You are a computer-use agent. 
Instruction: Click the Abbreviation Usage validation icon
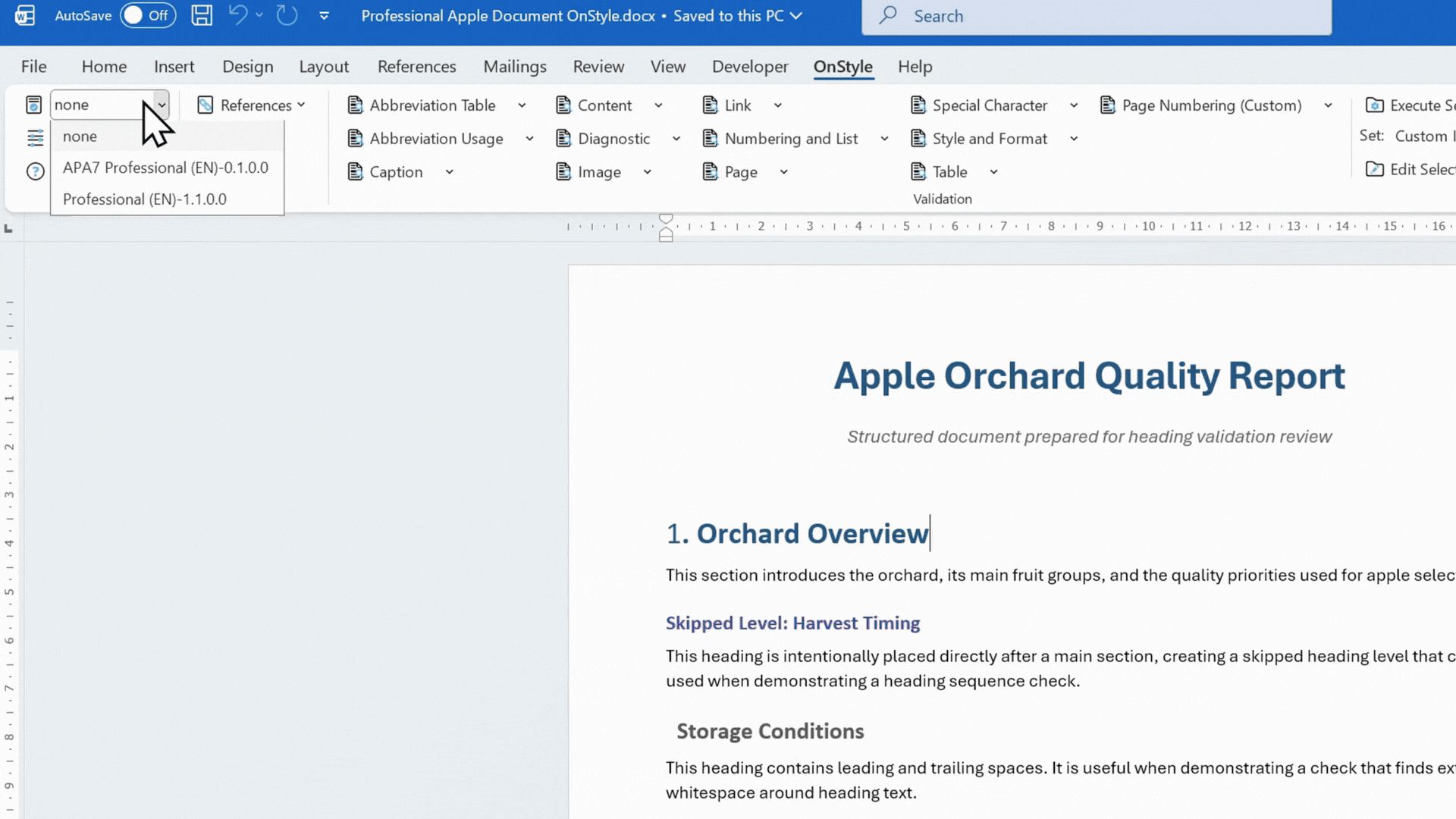[355, 139]
